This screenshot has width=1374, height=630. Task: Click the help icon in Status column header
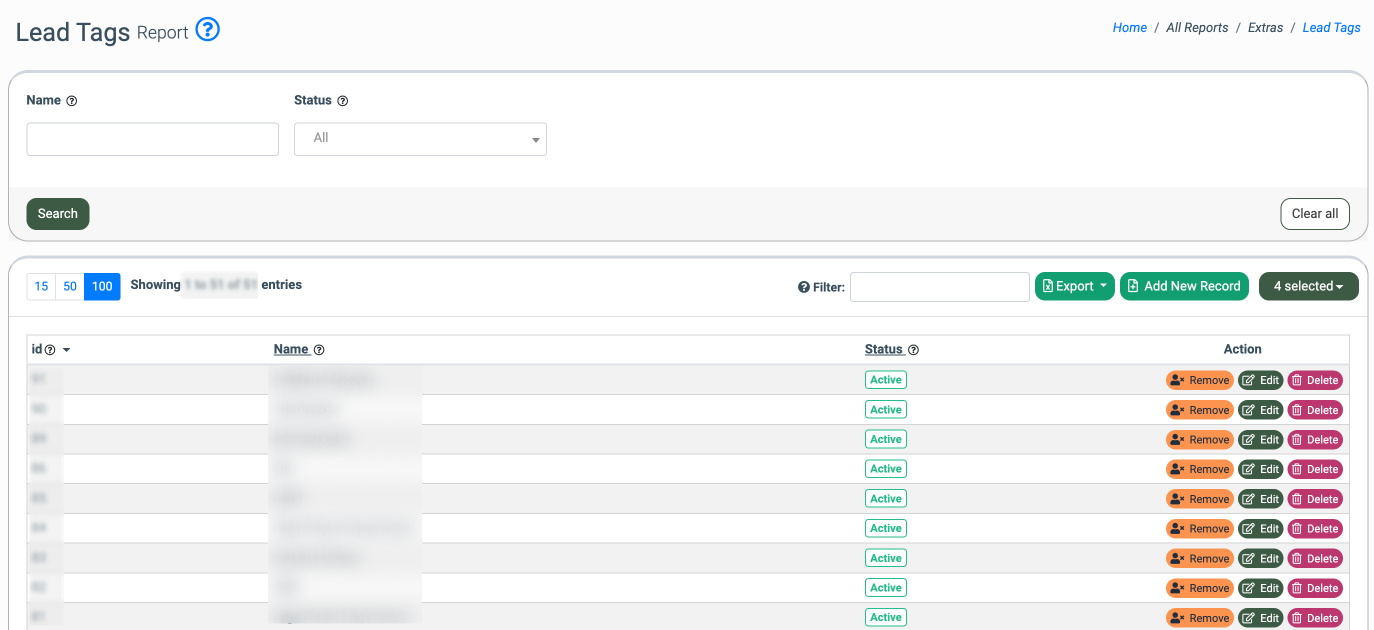[x=913, y=350]
